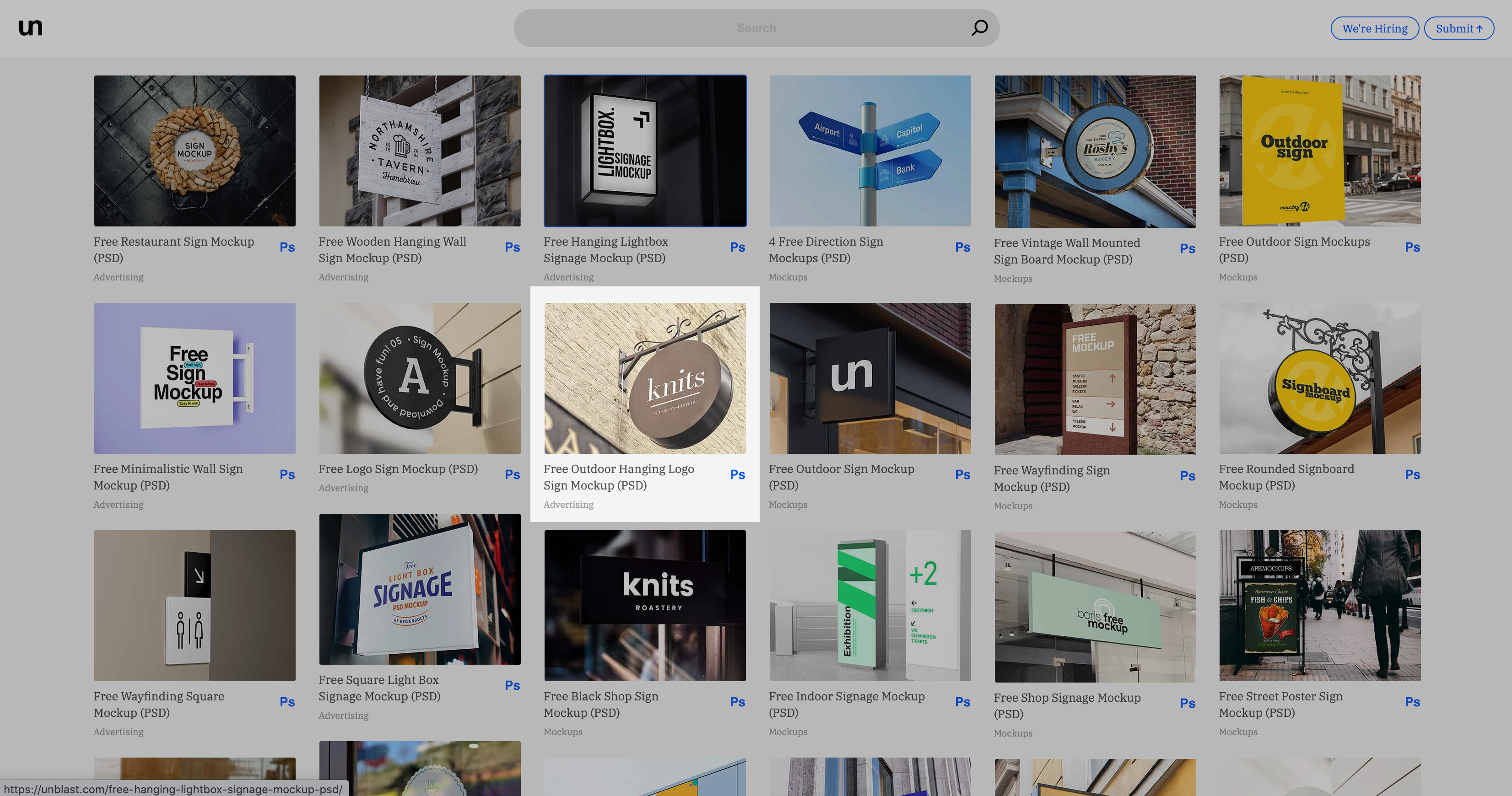This screenshot has width=1512, height=796.
Task: Click Advertising category under Minimalistic Wall Sign
Action: click(x=118, y=505)
